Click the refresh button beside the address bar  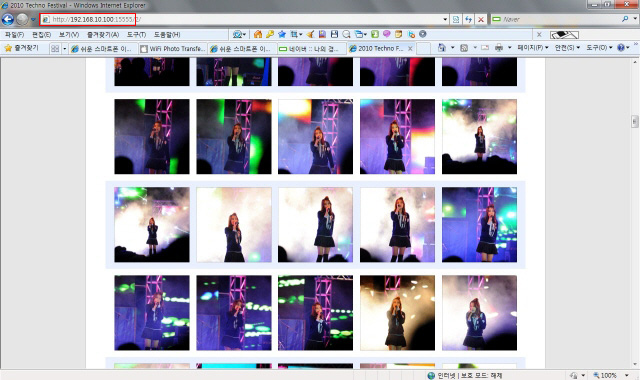click(468, 19)
